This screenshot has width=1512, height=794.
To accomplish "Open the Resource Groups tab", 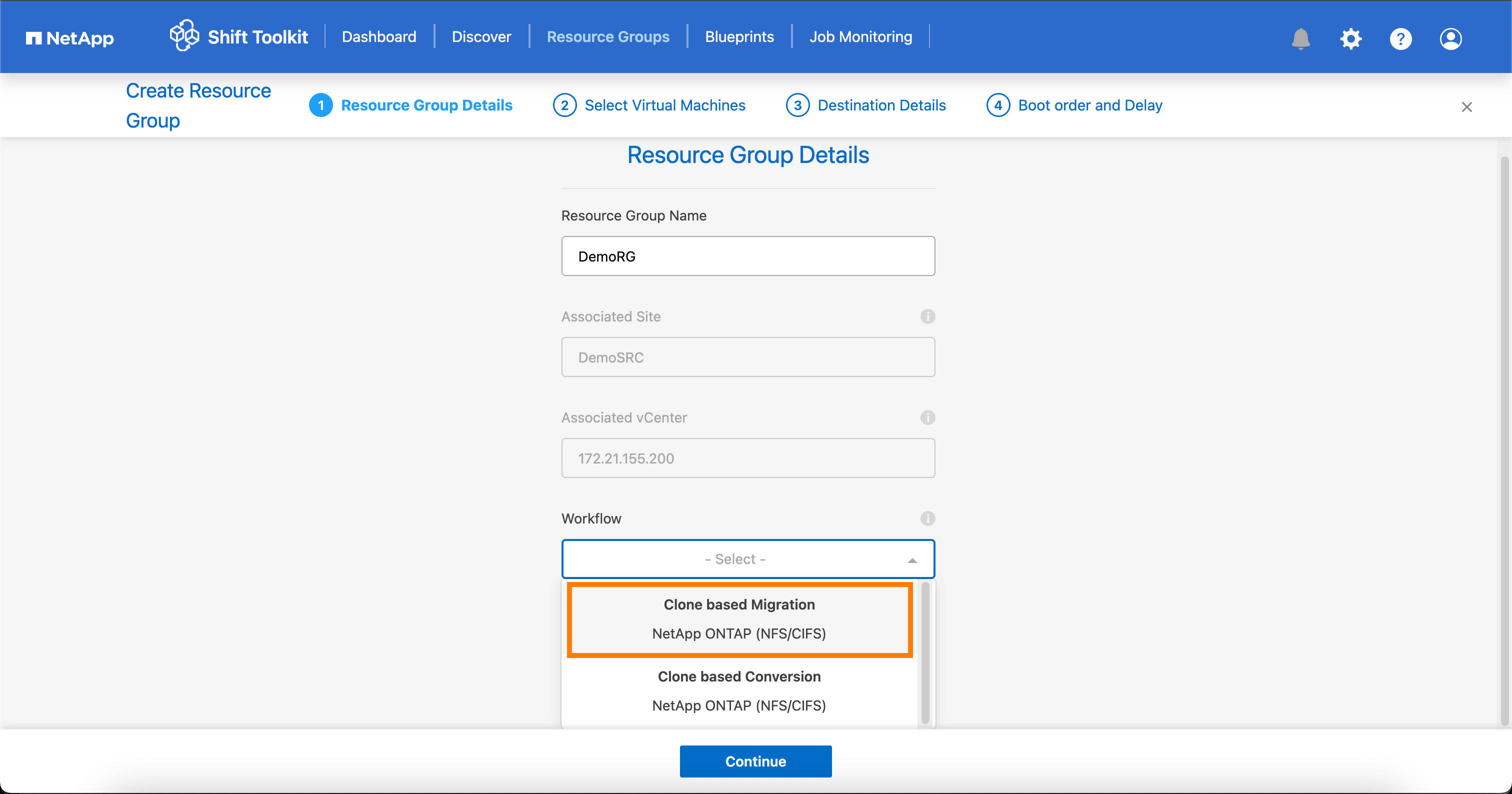I will coord(608,36).
